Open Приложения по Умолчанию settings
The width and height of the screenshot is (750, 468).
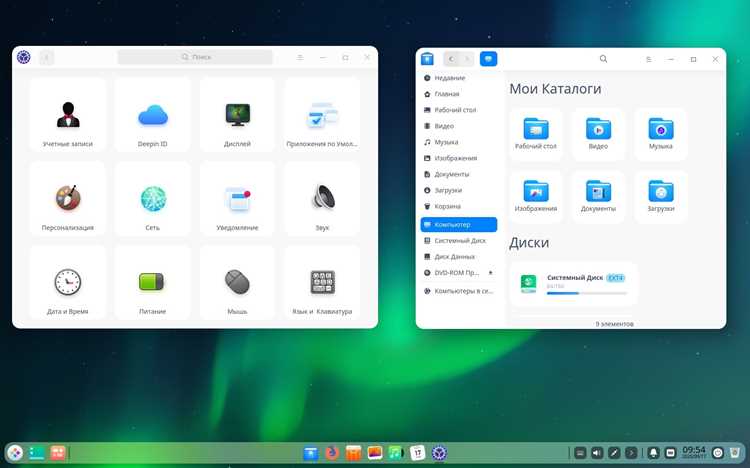(322, 115)
